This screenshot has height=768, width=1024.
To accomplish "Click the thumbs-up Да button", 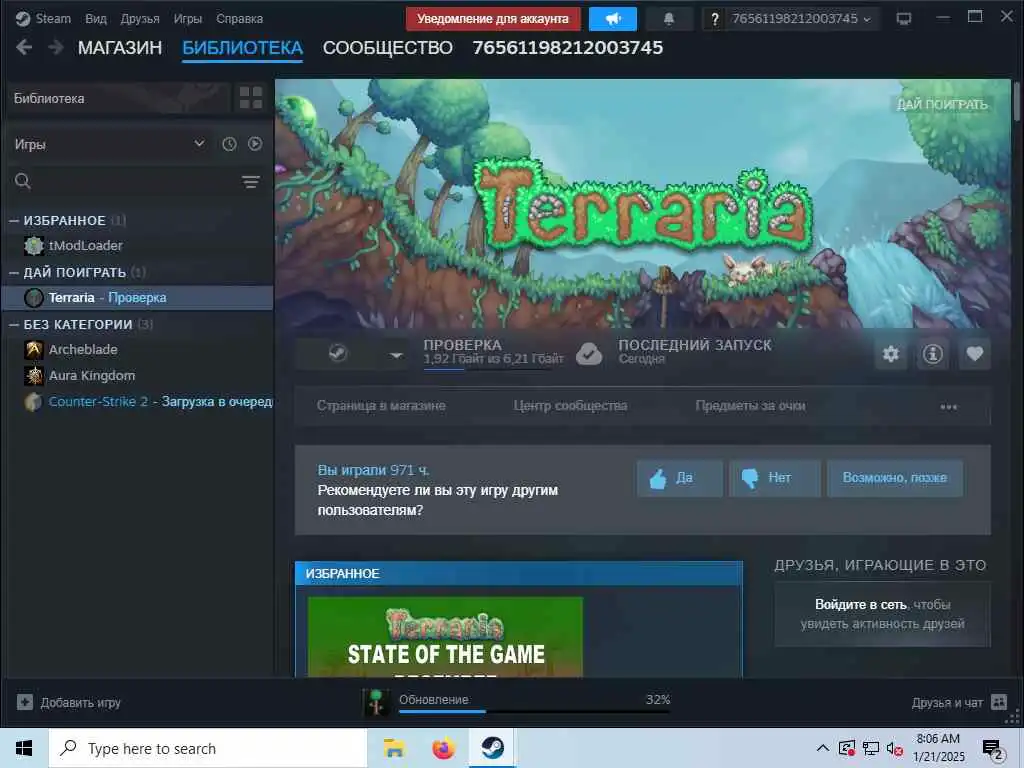I will click(679, 478).
